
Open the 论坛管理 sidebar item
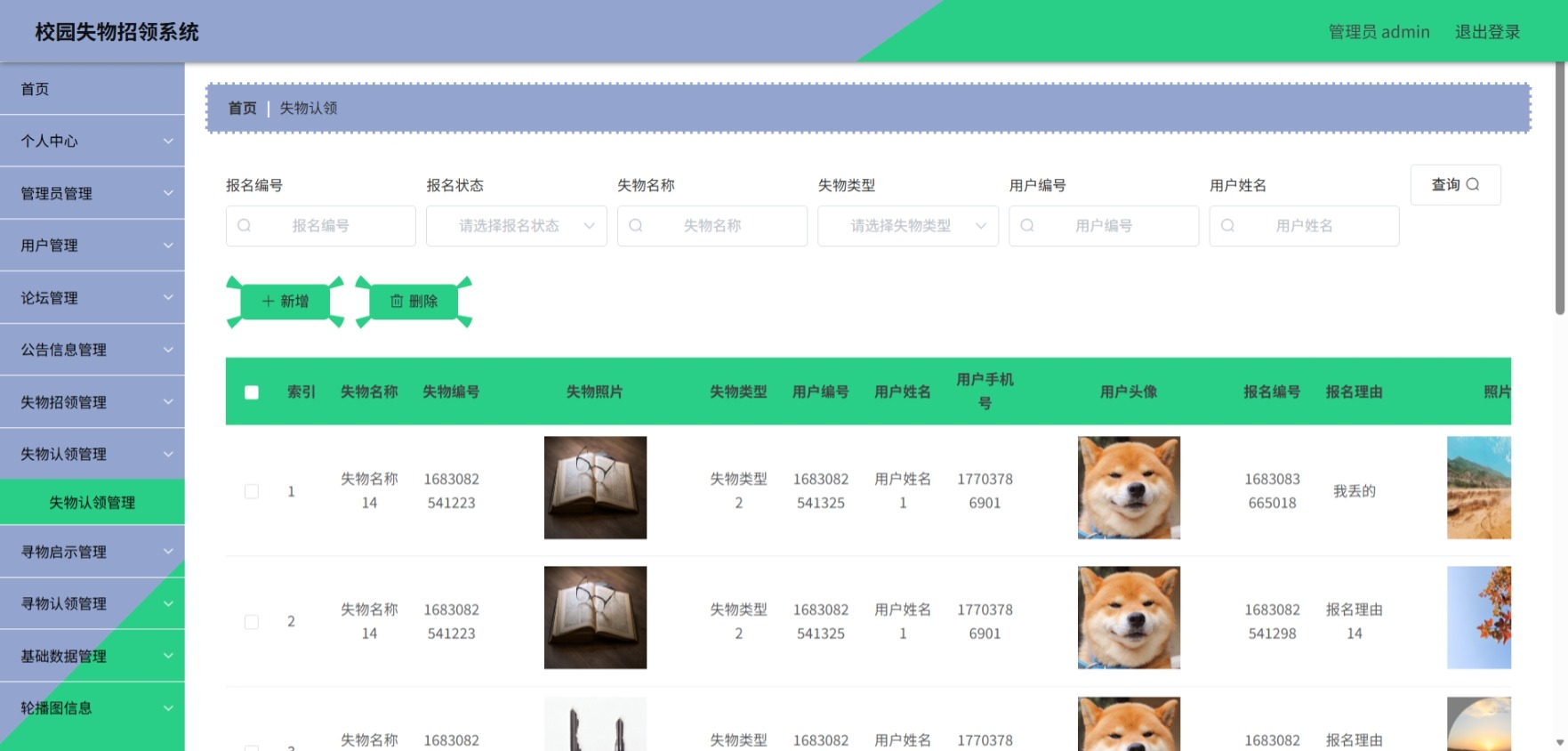[x=92, y=297]
